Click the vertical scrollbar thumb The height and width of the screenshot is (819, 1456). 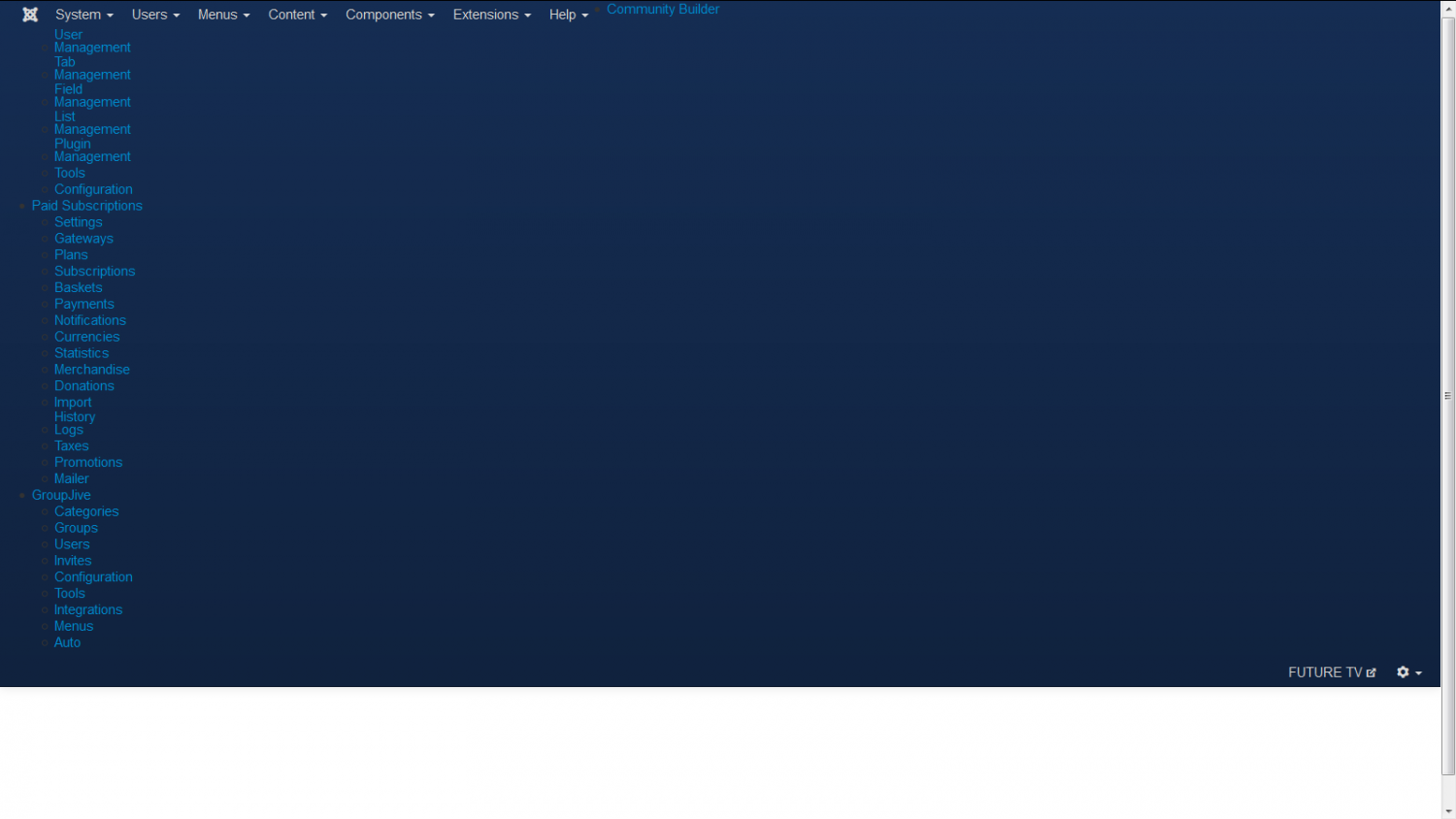tap(1448, 396)
